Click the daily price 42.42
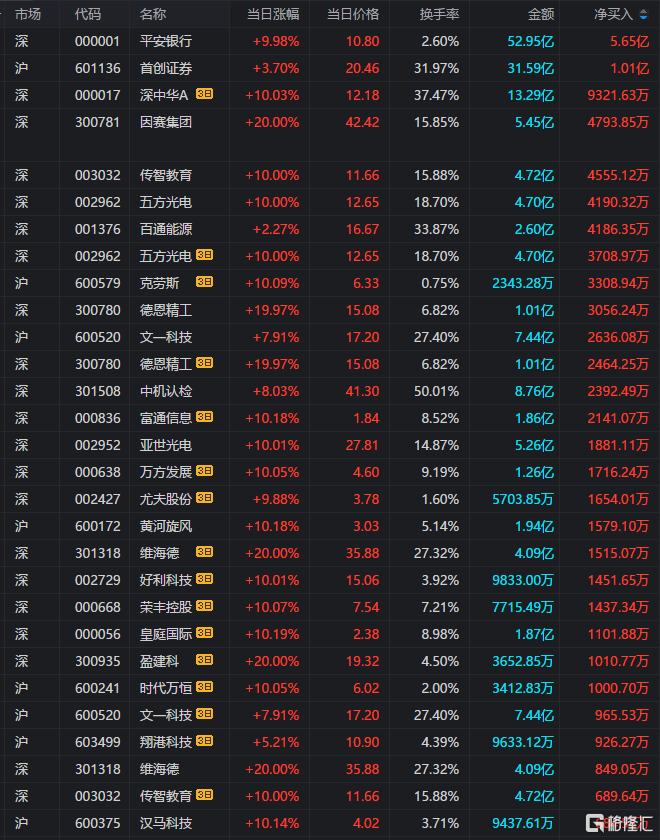 pos(363,122)
